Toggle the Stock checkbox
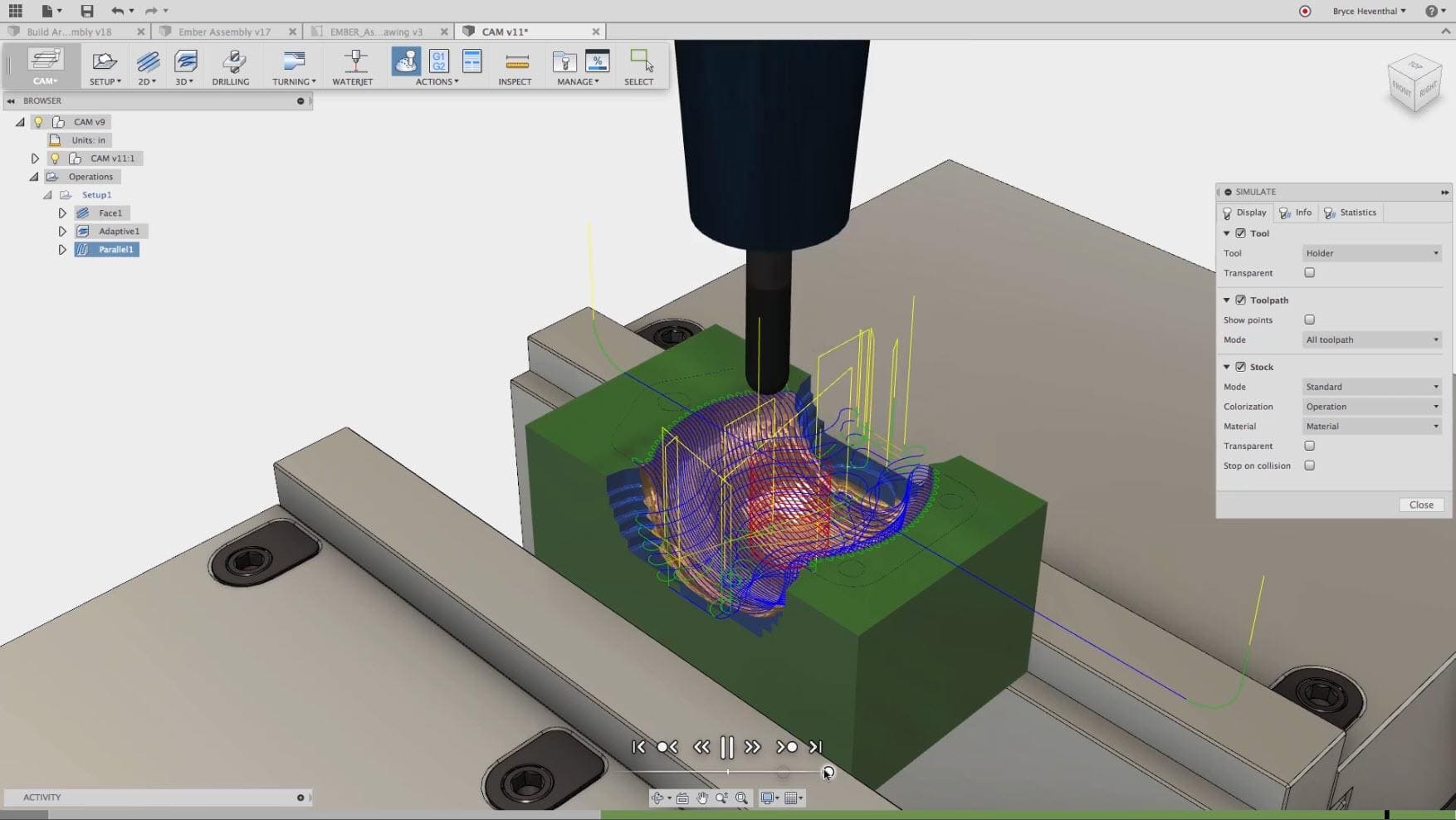This screenshot has width=1456, height=820. tap(1240, 366)
